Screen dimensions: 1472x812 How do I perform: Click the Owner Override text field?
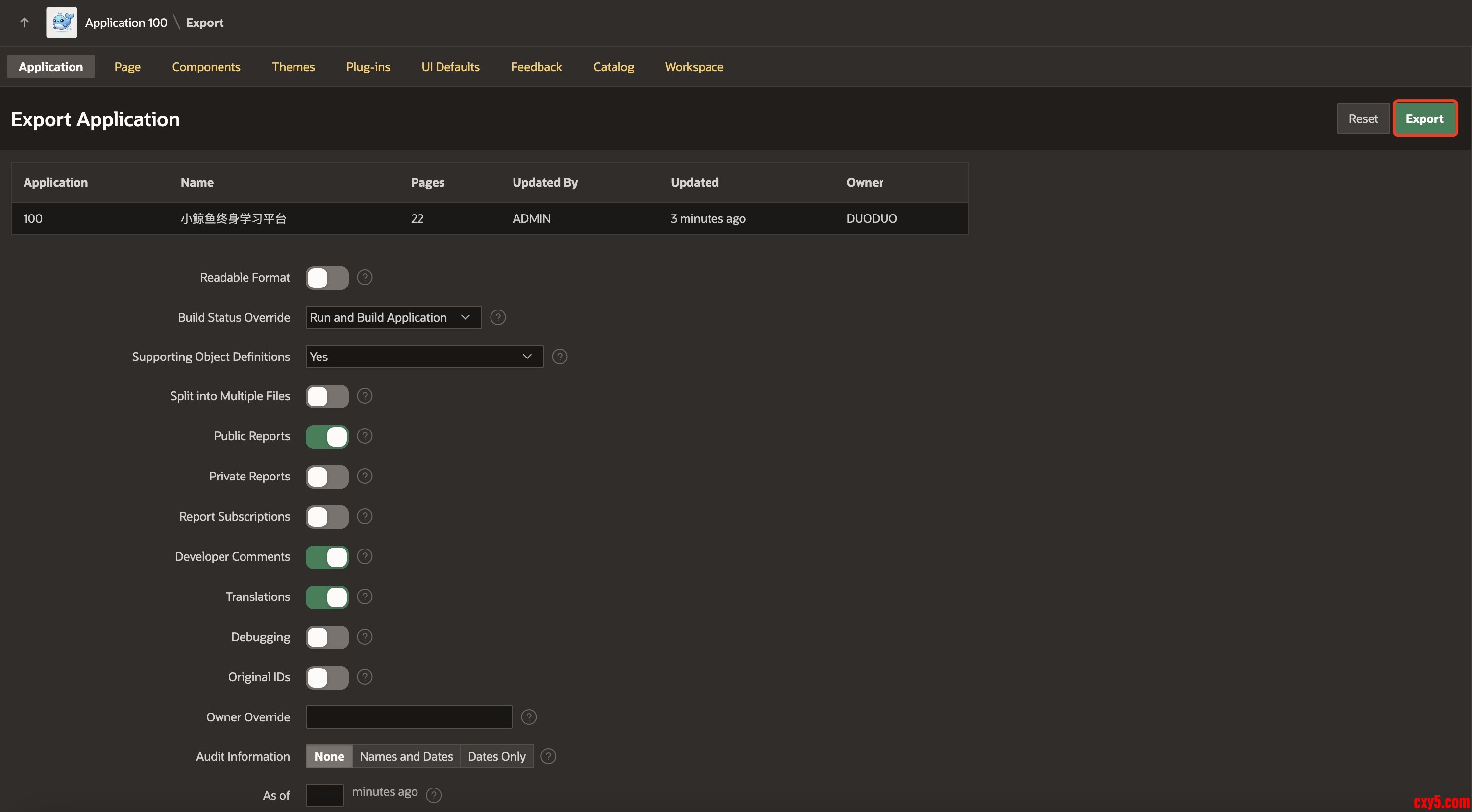pos(409,717)
